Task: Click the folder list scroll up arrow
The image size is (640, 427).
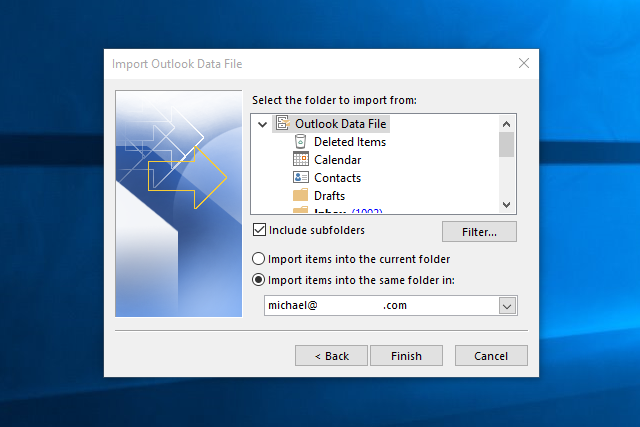Action: click(x=507, y=124)
